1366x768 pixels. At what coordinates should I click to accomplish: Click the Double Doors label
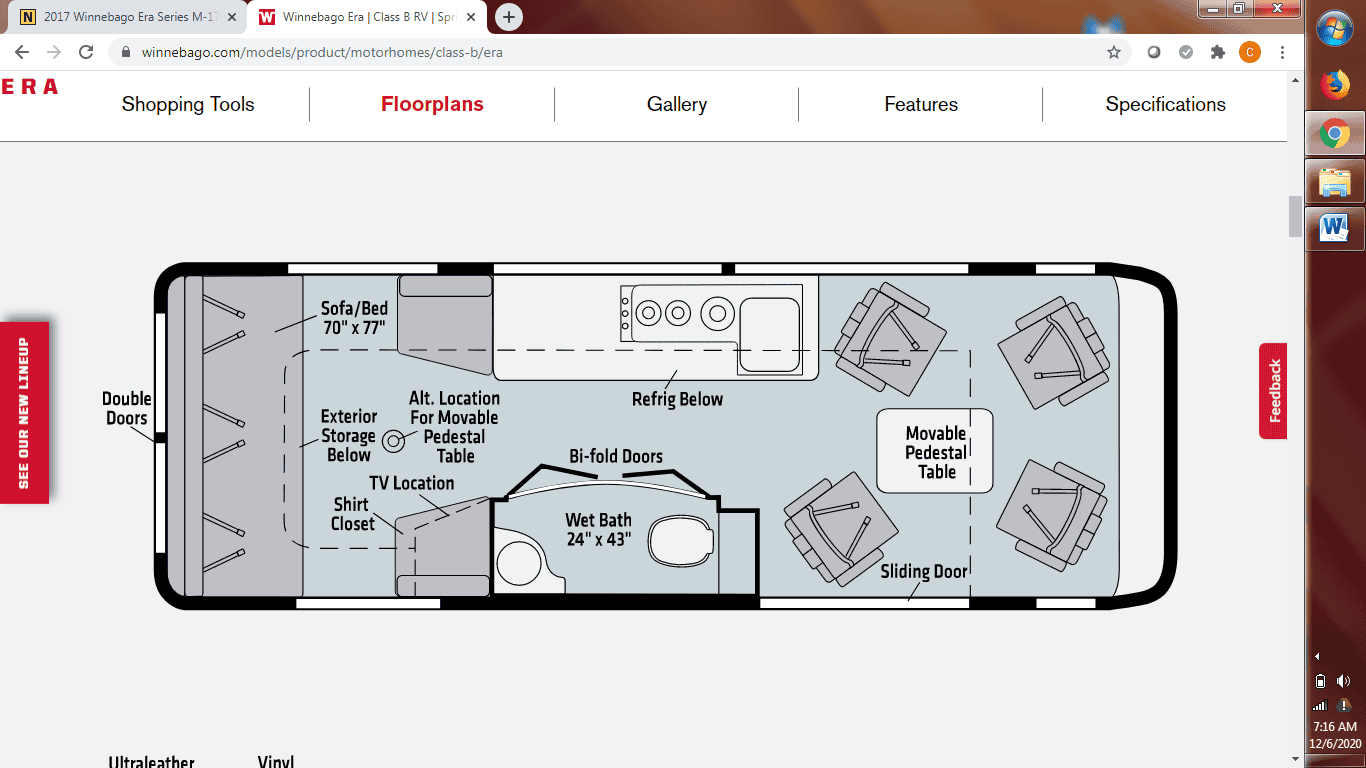(127, 408)
